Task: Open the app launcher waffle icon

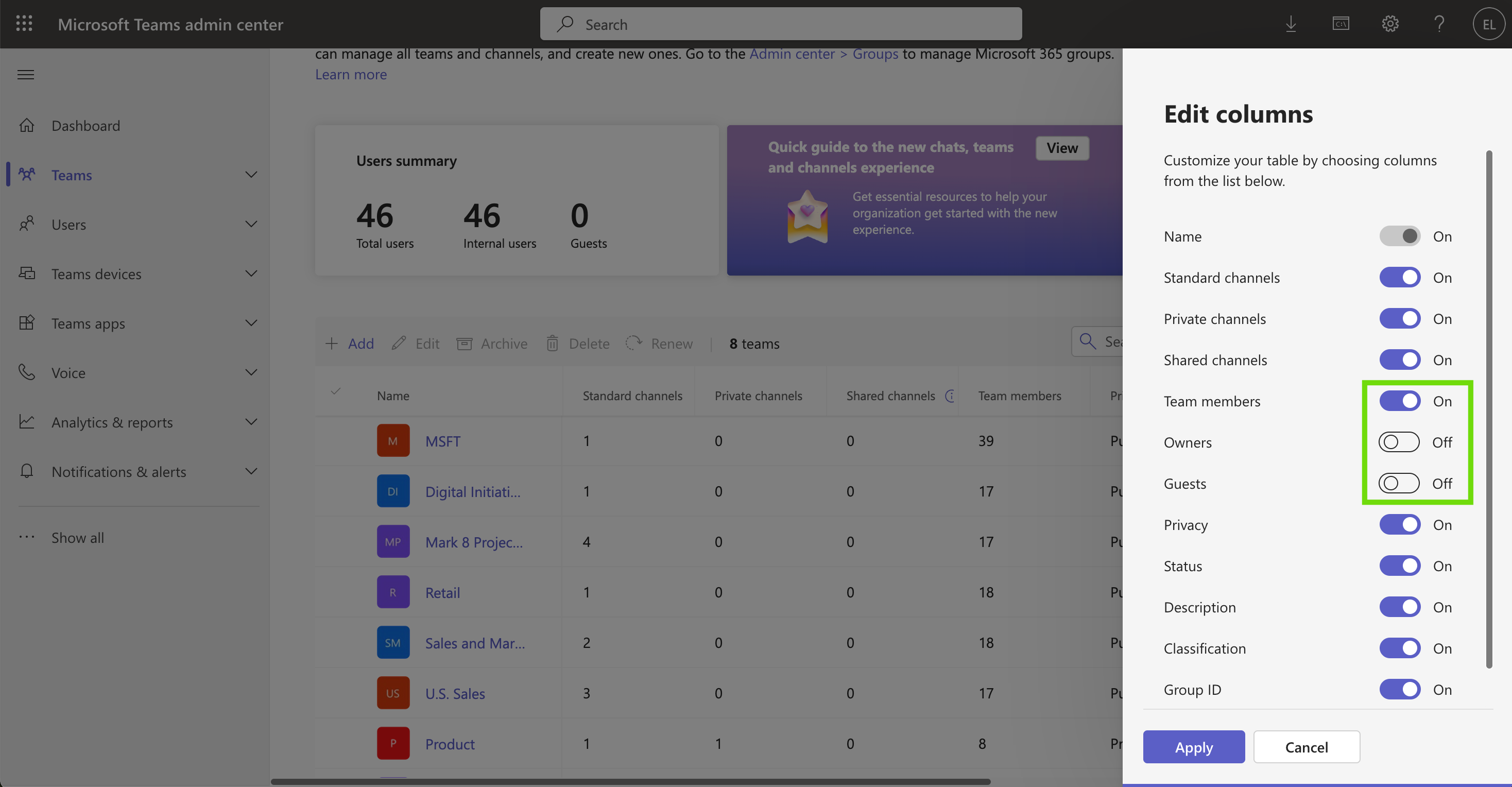Action: coord(24,24)
